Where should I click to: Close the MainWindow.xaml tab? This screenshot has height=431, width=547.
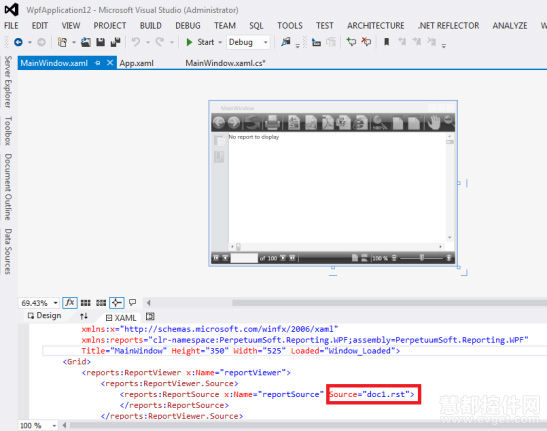[110, 63]
